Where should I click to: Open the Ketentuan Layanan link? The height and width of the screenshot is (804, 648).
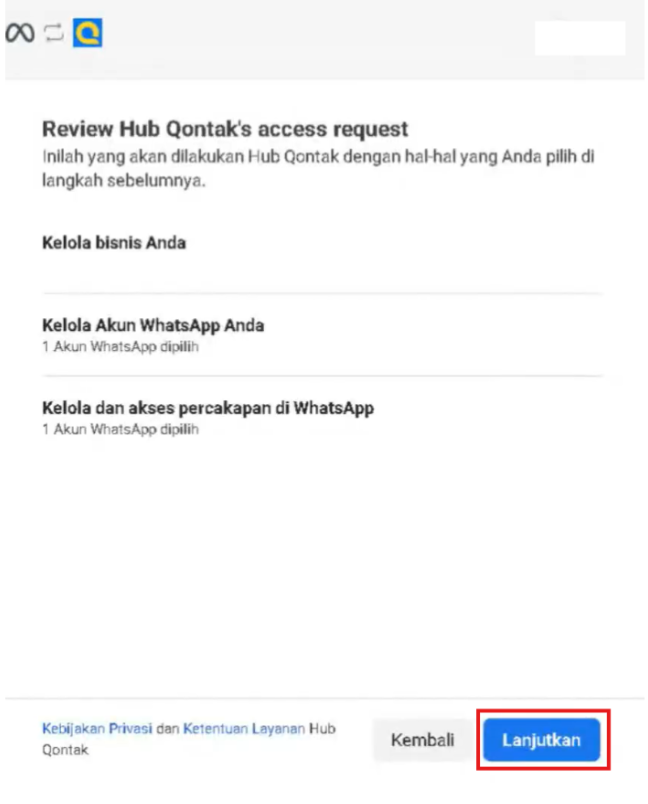tap(244, 729)
